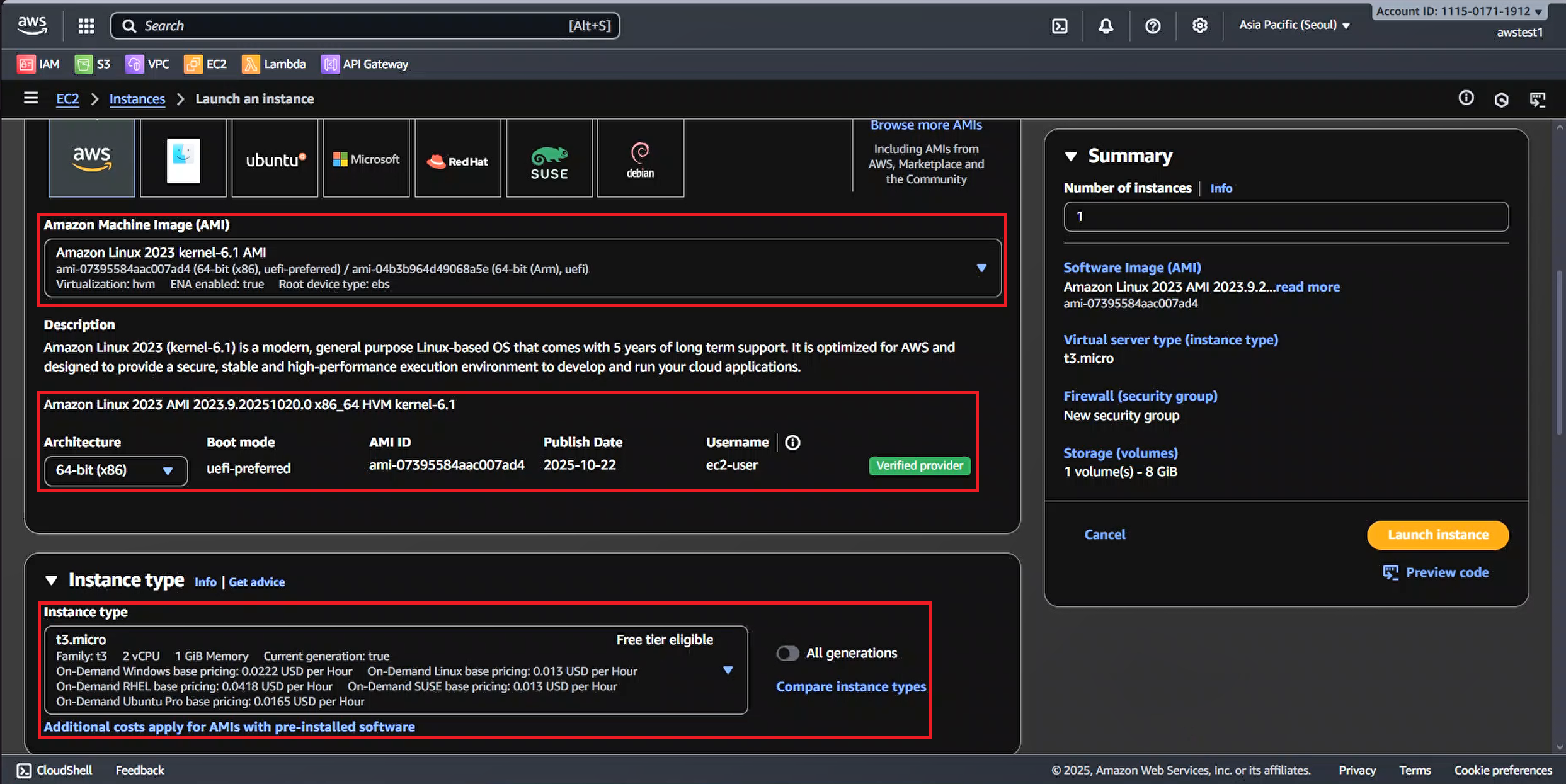Select the SUSE AMI quick start tile
Image resolution: width=1566 pixels, height=784 pixels.
[x=549, y=159]
